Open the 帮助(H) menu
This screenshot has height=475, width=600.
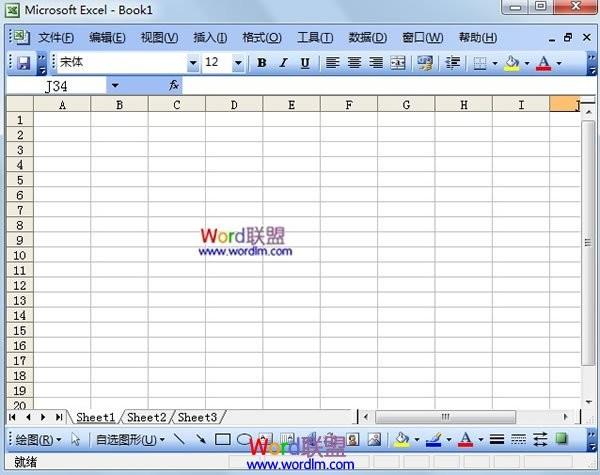[x=478, y=38]
